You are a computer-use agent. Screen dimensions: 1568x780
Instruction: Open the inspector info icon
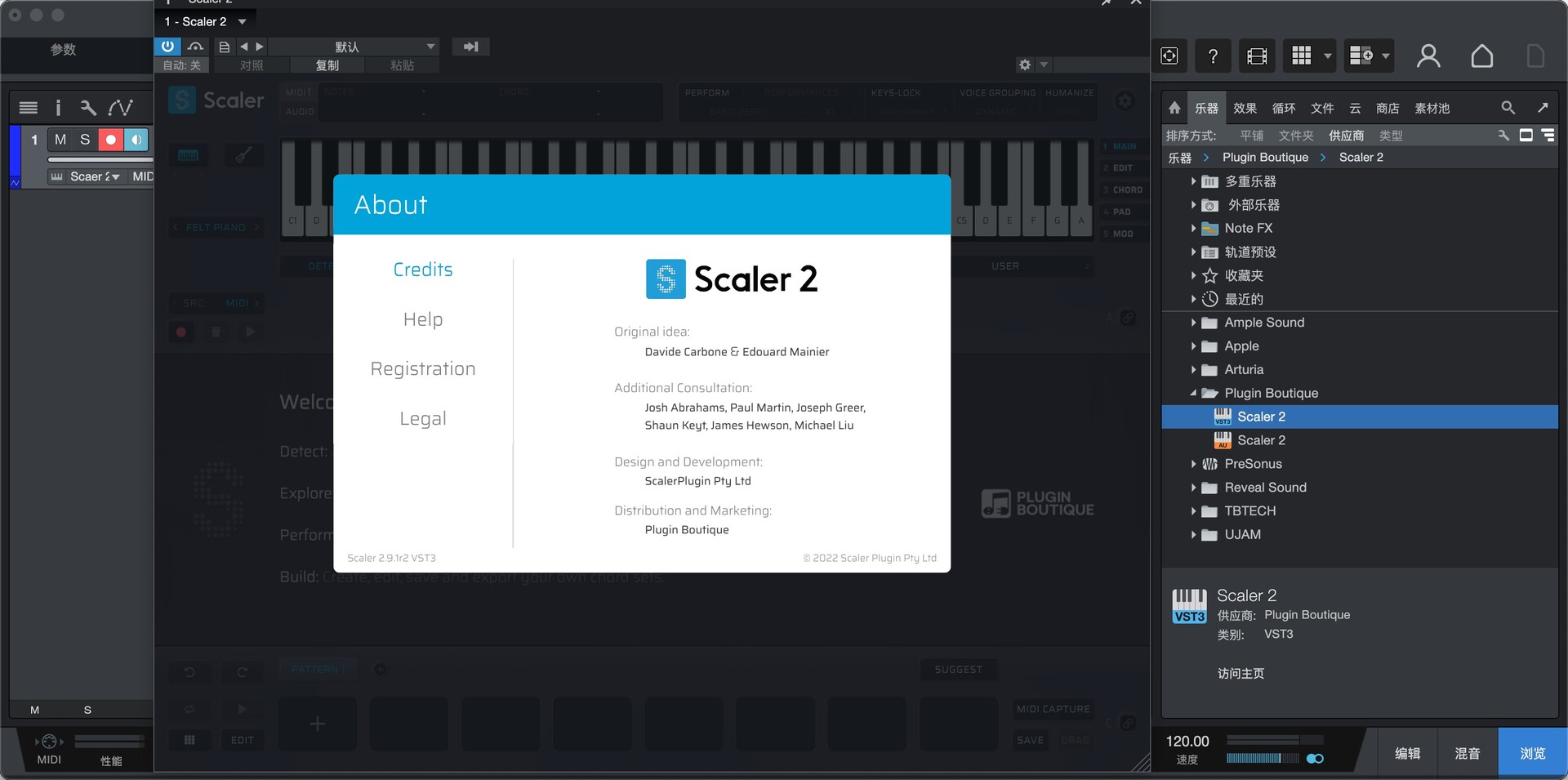pos(58,108)
